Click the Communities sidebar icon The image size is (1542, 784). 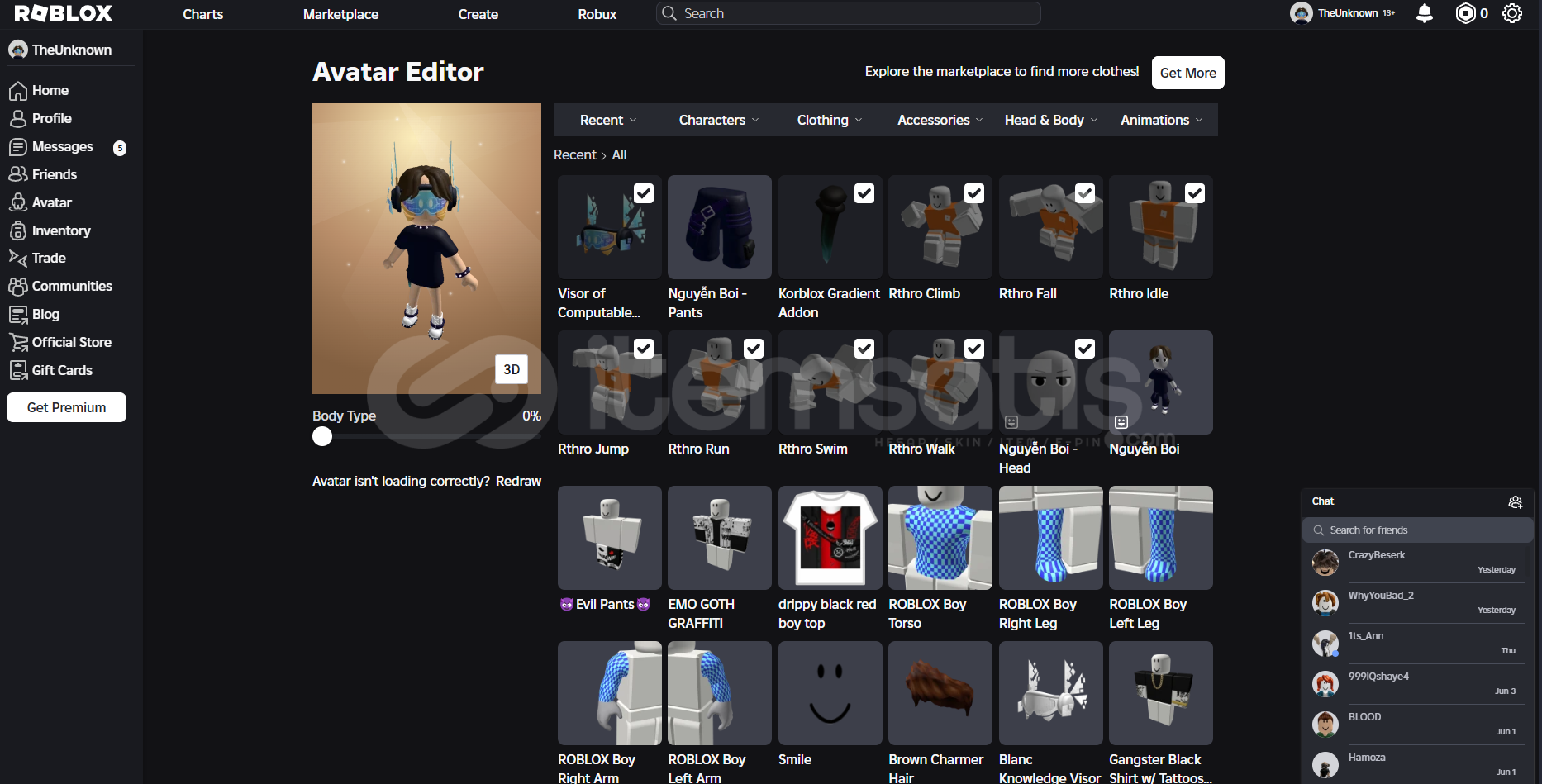[x=18, y=286]
